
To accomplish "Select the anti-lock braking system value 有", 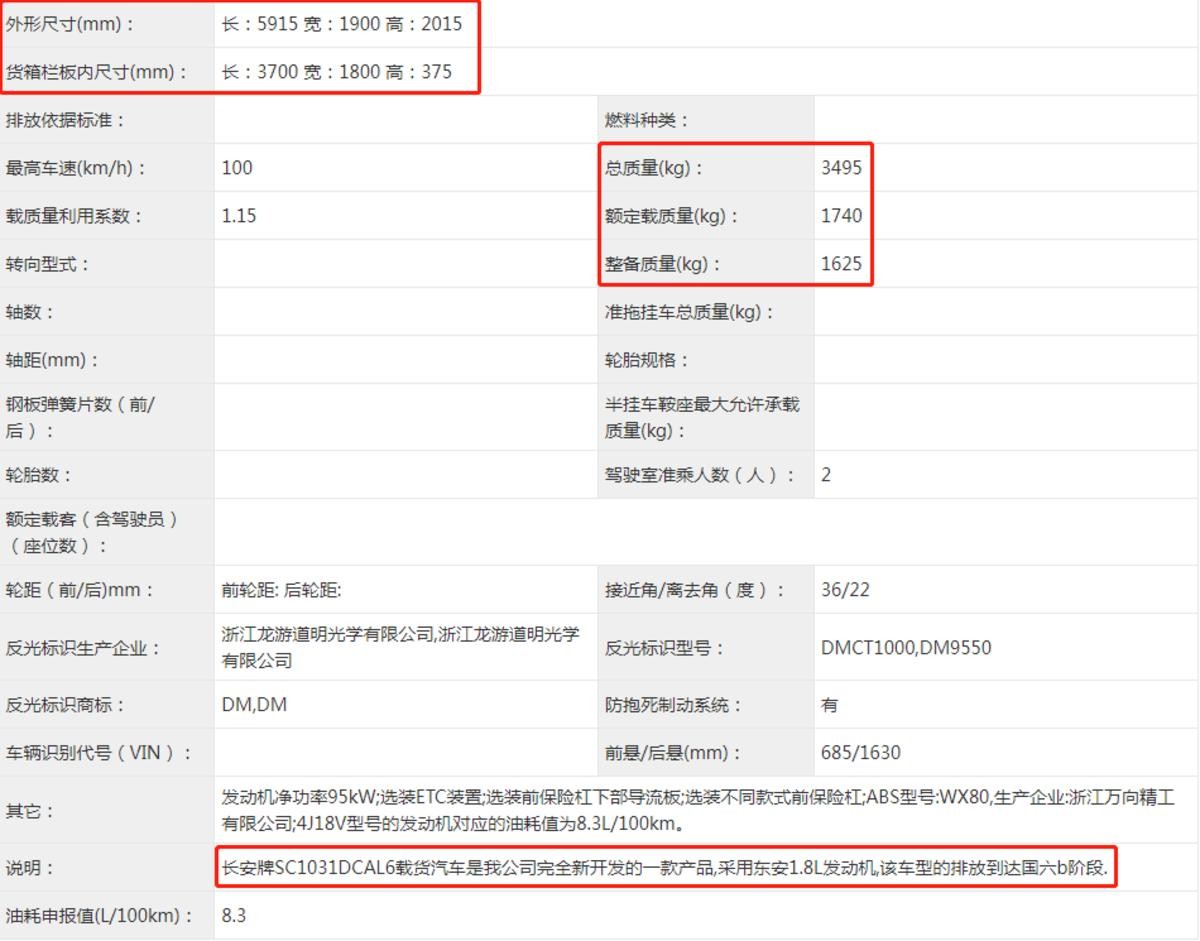I will pyautogui.click(x=829, y=705).
